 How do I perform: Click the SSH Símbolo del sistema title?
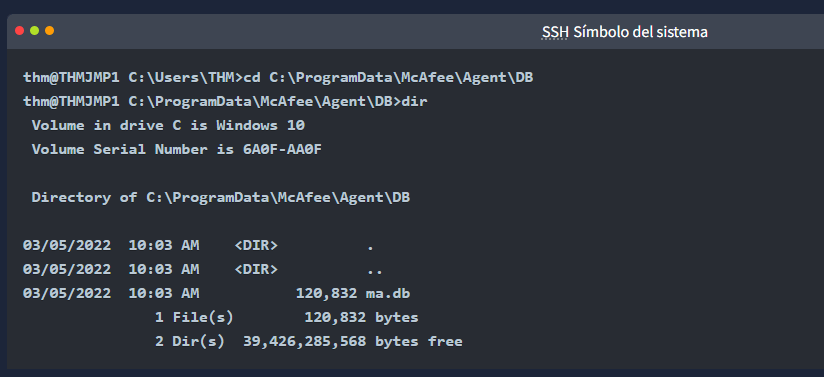(x=624, y=32)
